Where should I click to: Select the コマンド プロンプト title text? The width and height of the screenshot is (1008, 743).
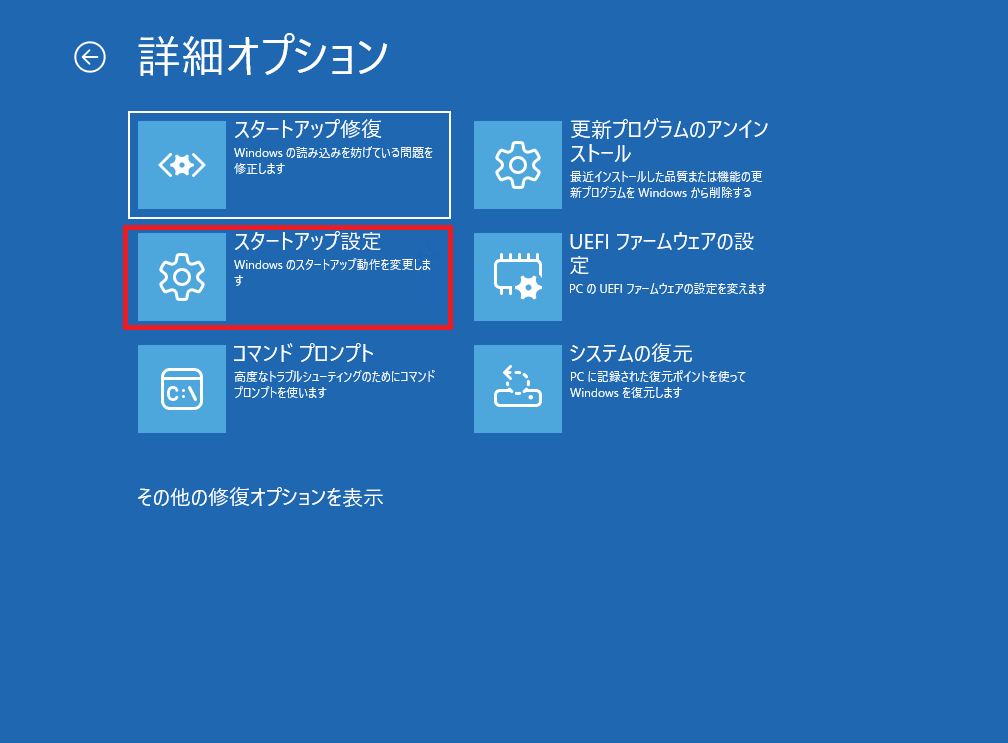point(303,353)
